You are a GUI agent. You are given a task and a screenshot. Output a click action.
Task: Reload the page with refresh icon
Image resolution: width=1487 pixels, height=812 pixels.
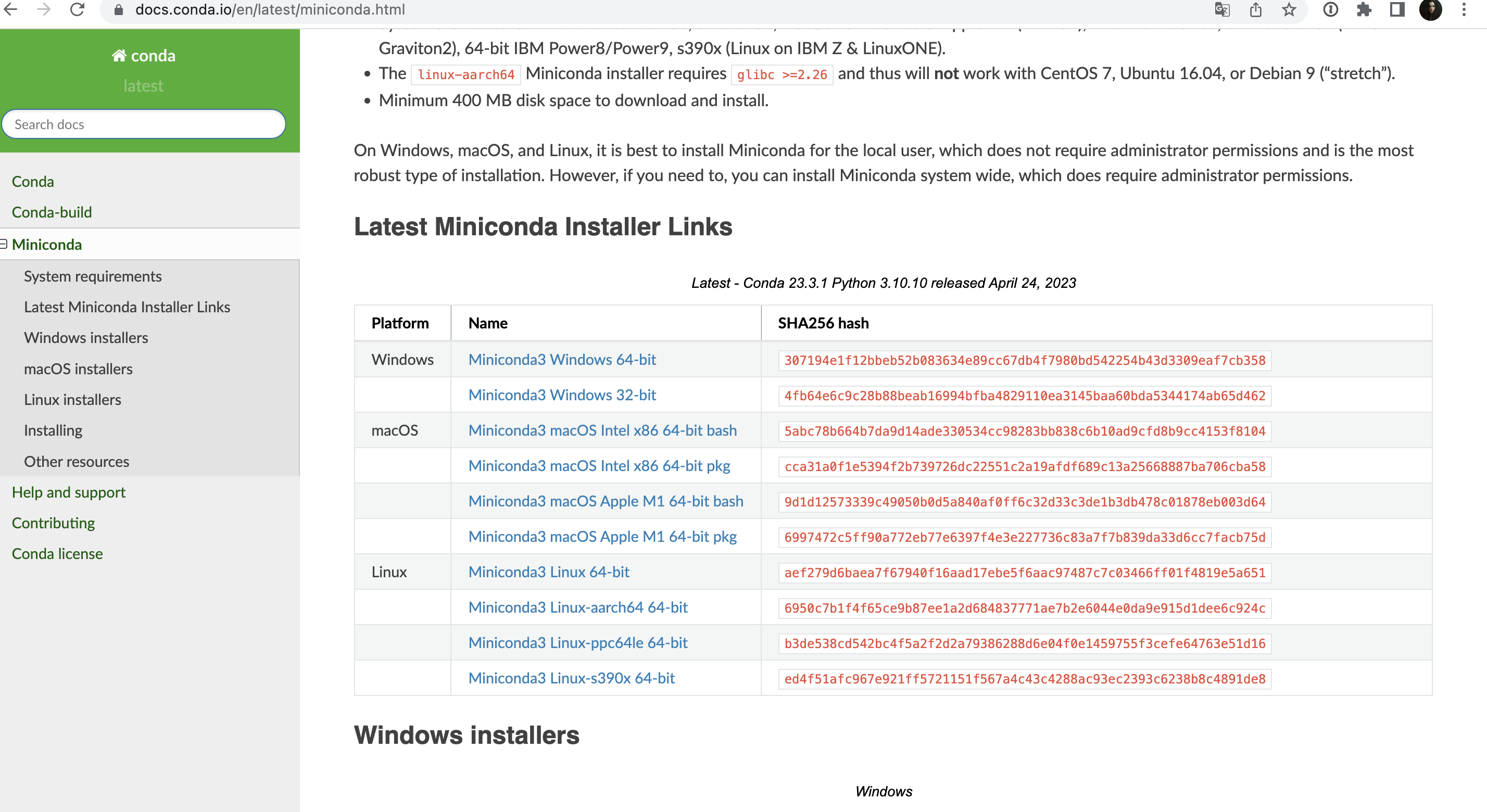click(78, 9)
